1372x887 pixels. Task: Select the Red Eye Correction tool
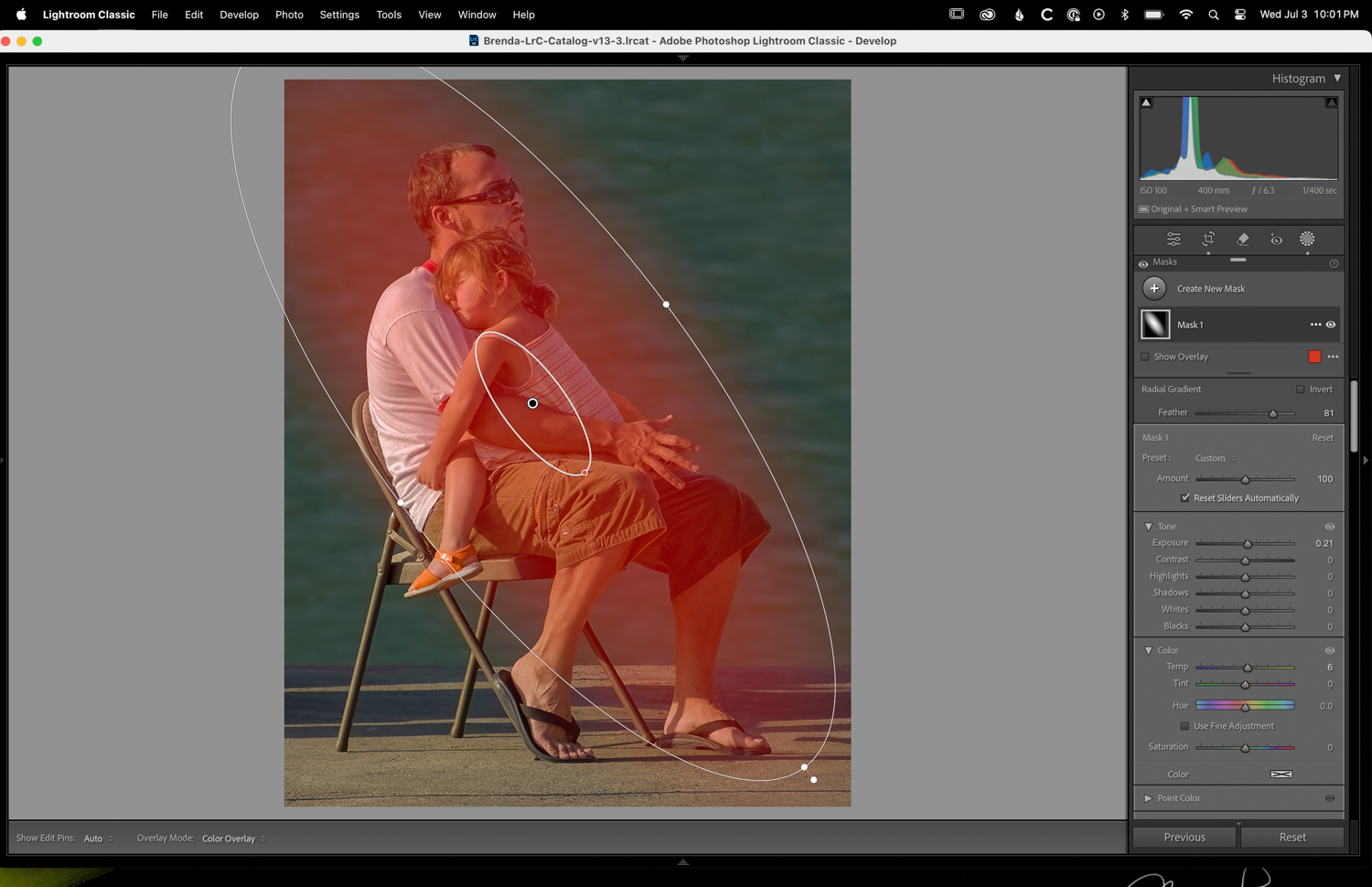coord(1276,240)
